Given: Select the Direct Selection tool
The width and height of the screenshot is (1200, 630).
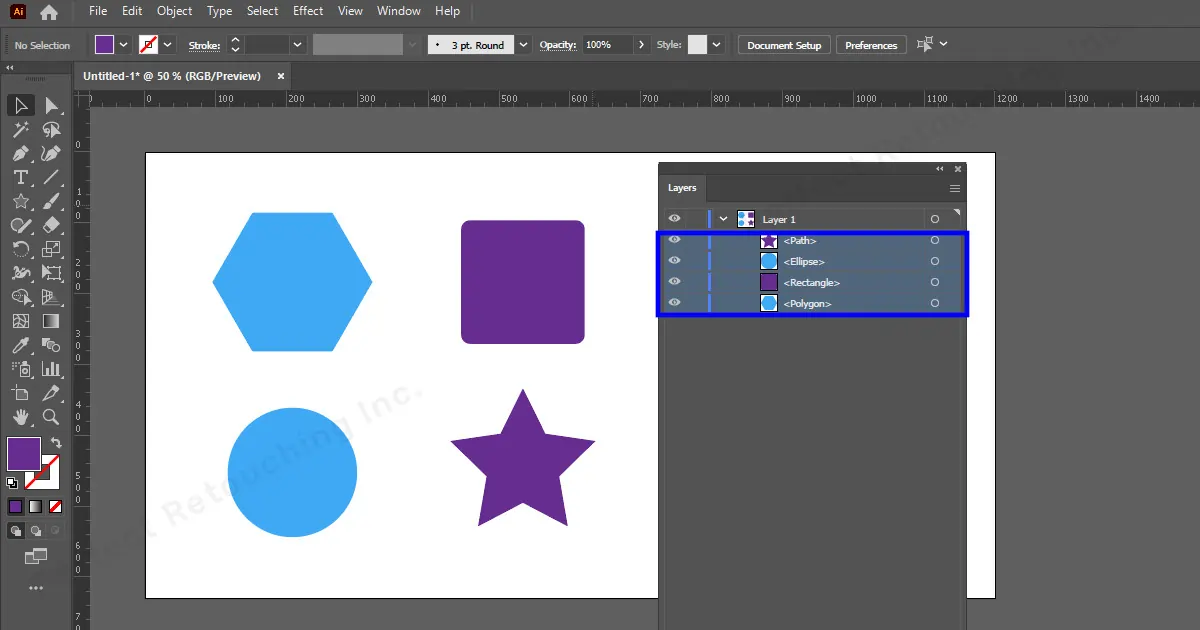Looking at the screenshot, I should pos(51,105).
